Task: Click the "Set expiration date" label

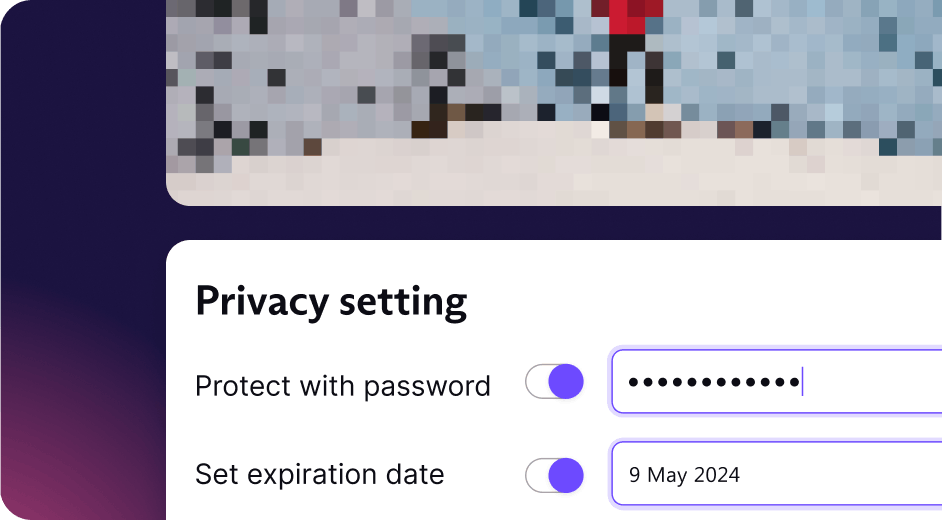Action: click(x=319, y=474)
